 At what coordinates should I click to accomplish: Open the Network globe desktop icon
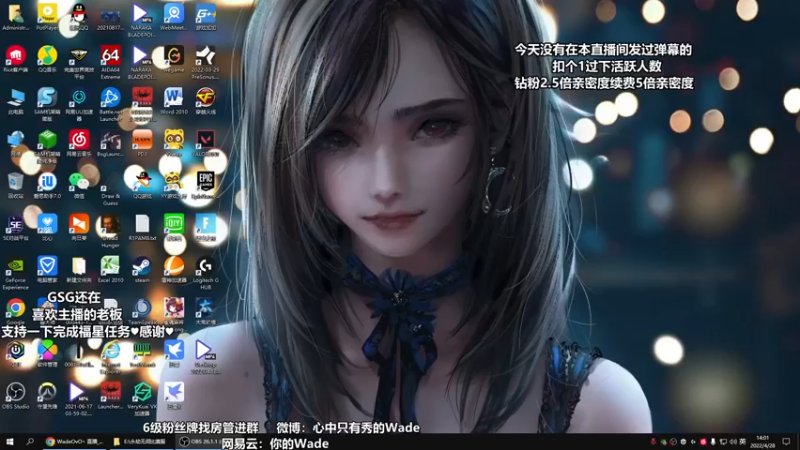click(x=15, y=143)
